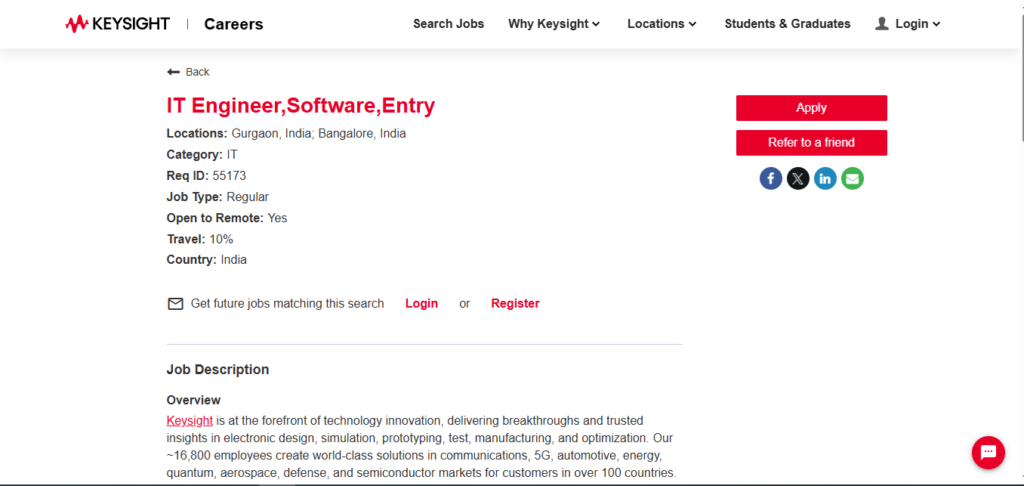Click Refer to a friend button

pyautogui.click(x=812, y=142)
